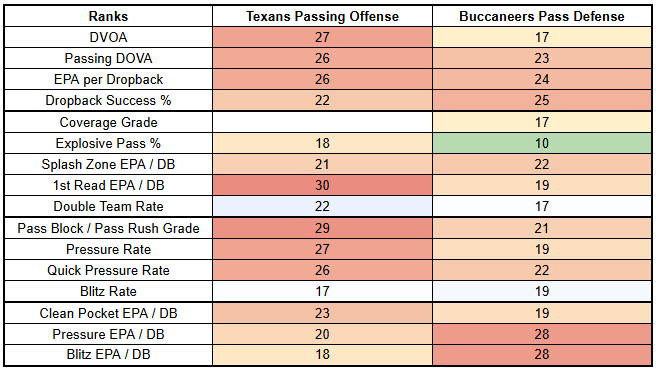Click the Texans Pass Block grade value 29
This screenshot has height=369, width=656.
click(322, 228)
